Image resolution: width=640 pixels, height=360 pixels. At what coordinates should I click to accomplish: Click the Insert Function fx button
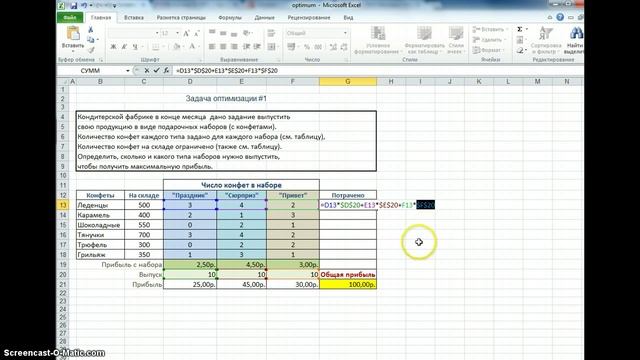point(167,71)
